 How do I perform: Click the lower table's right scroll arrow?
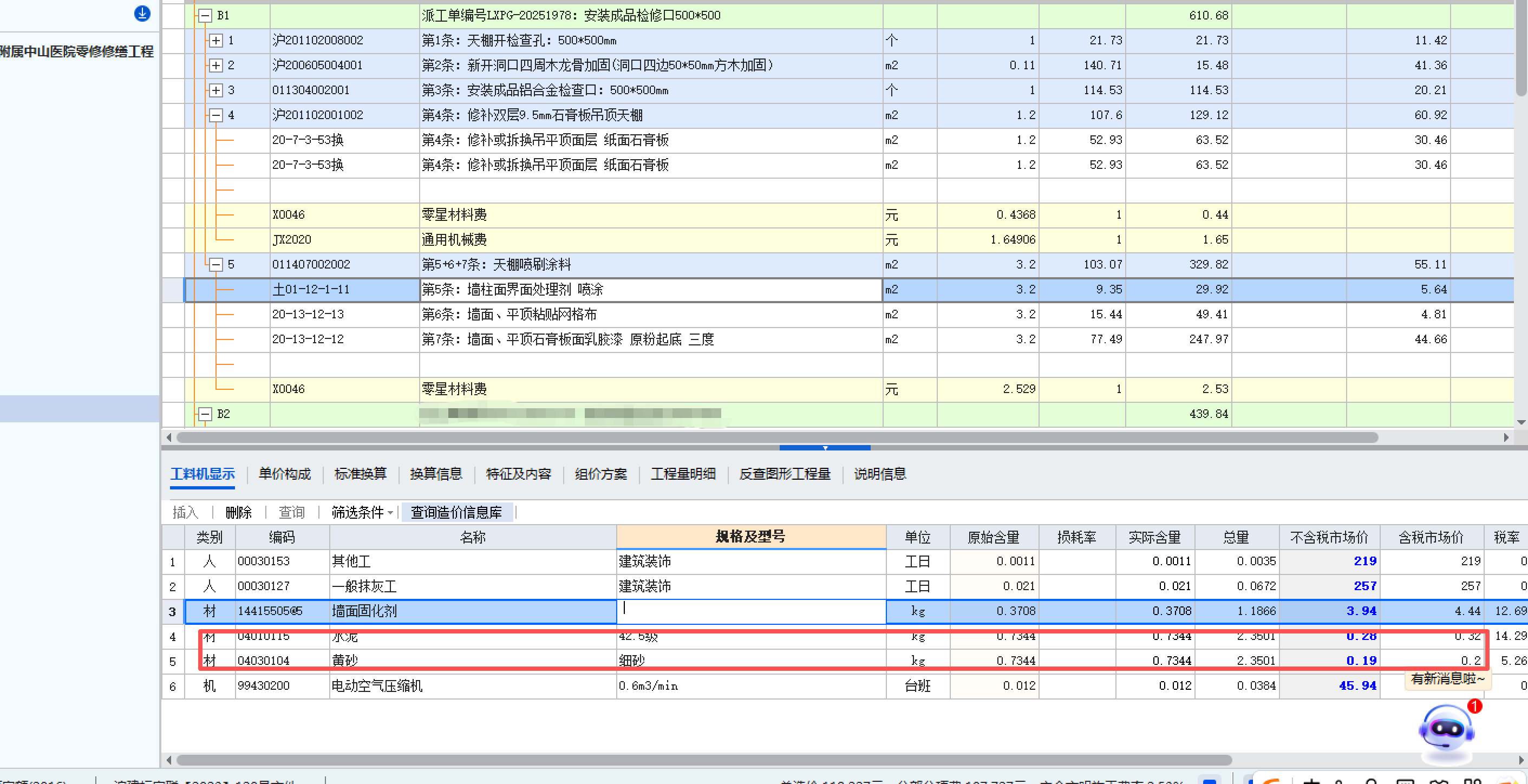click(1521, 760)
